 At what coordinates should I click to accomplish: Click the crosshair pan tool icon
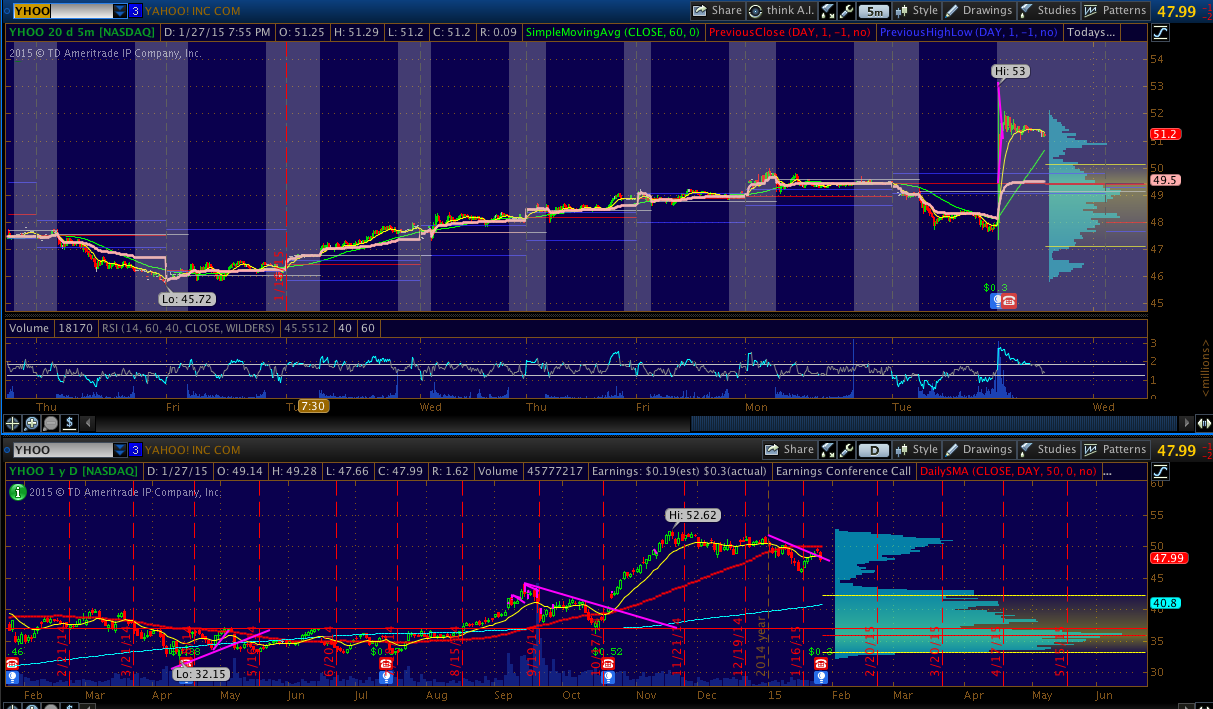(13, 423)
